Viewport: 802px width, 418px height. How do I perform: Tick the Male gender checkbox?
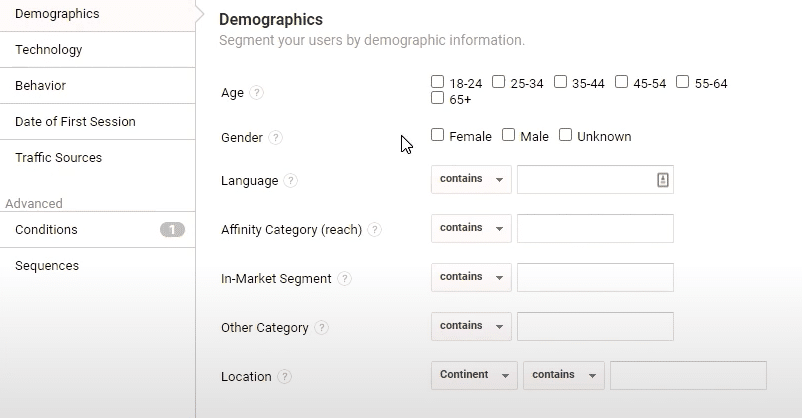[x=508, y=135]
